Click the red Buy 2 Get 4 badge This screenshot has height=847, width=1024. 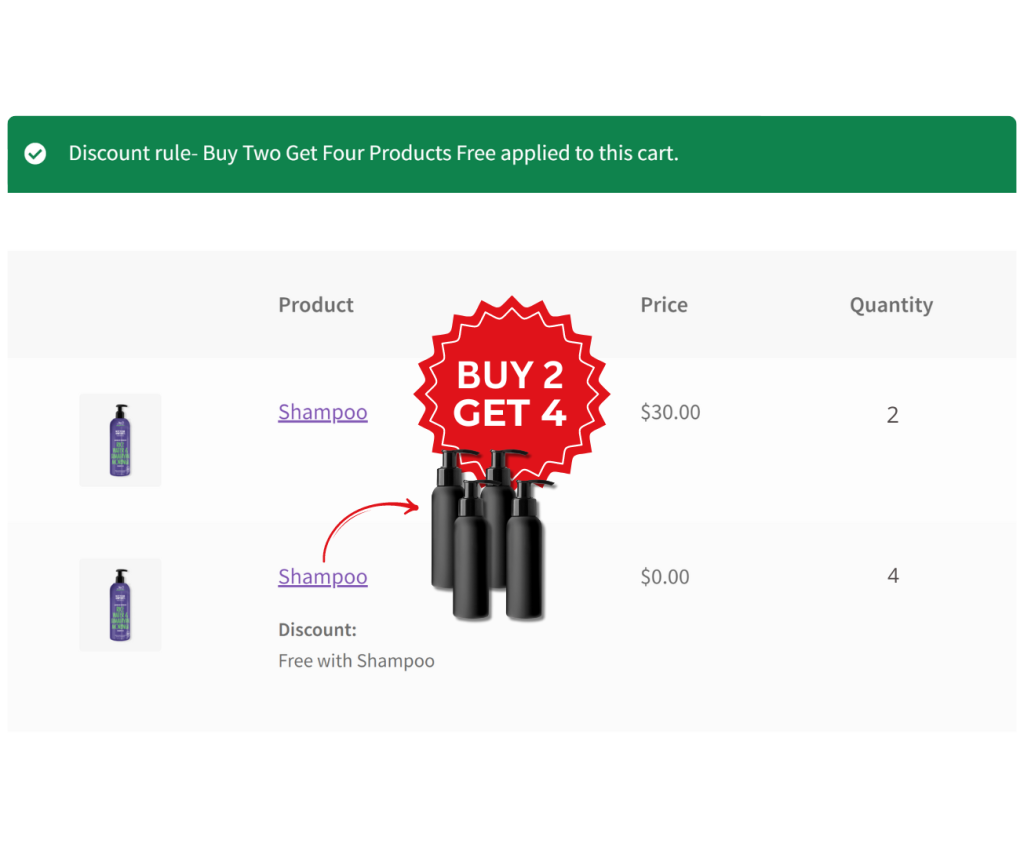click(512, 390)
